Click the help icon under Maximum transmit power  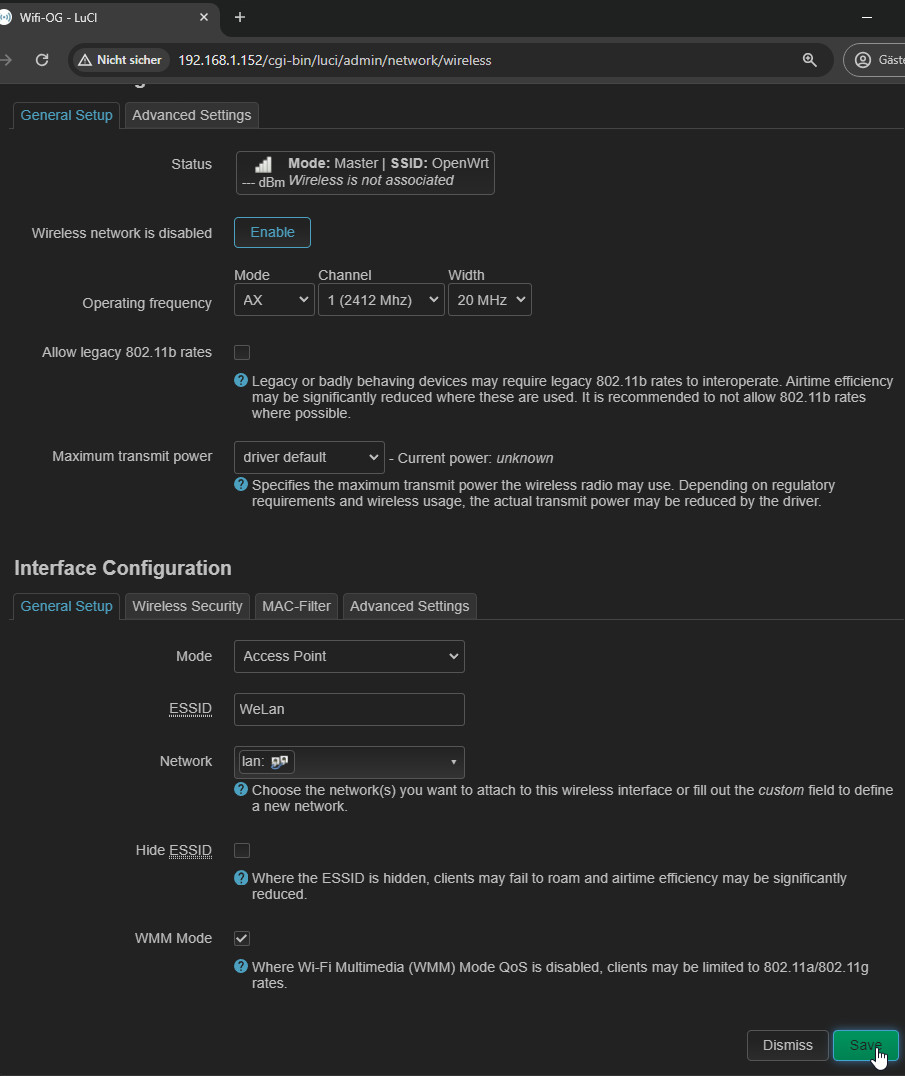(241, 484)
